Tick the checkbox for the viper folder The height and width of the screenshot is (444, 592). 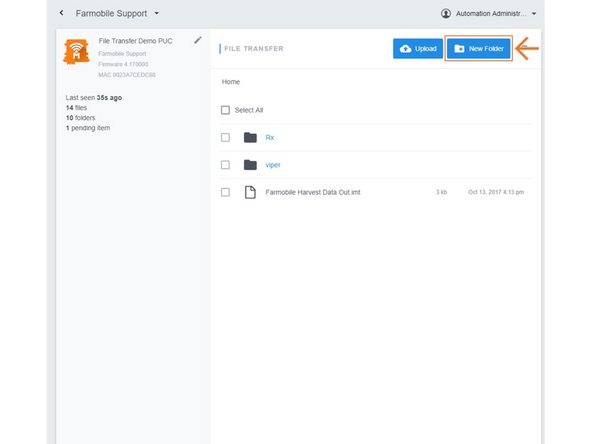click(x=225, y=165)
